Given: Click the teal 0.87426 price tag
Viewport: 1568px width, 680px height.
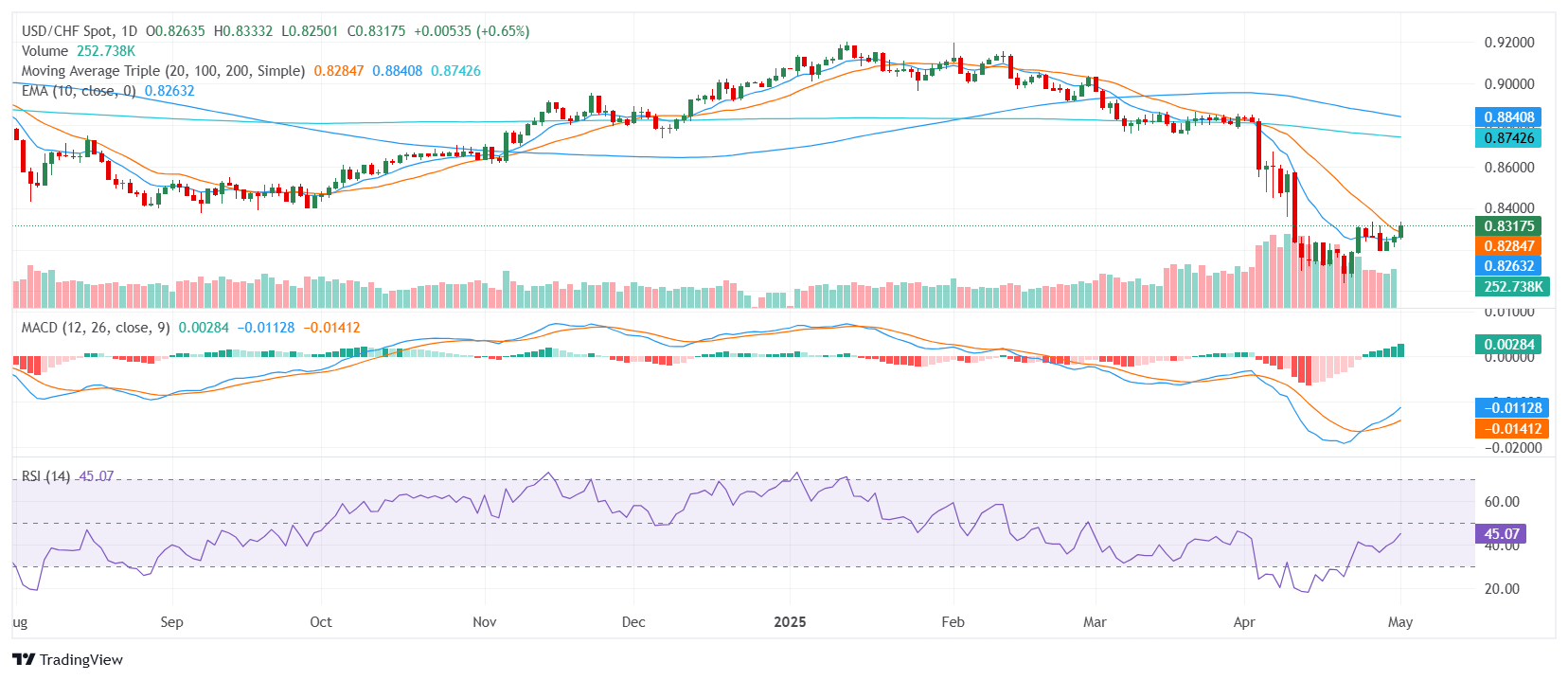Looking at the screenshot, I should 1508,138.
